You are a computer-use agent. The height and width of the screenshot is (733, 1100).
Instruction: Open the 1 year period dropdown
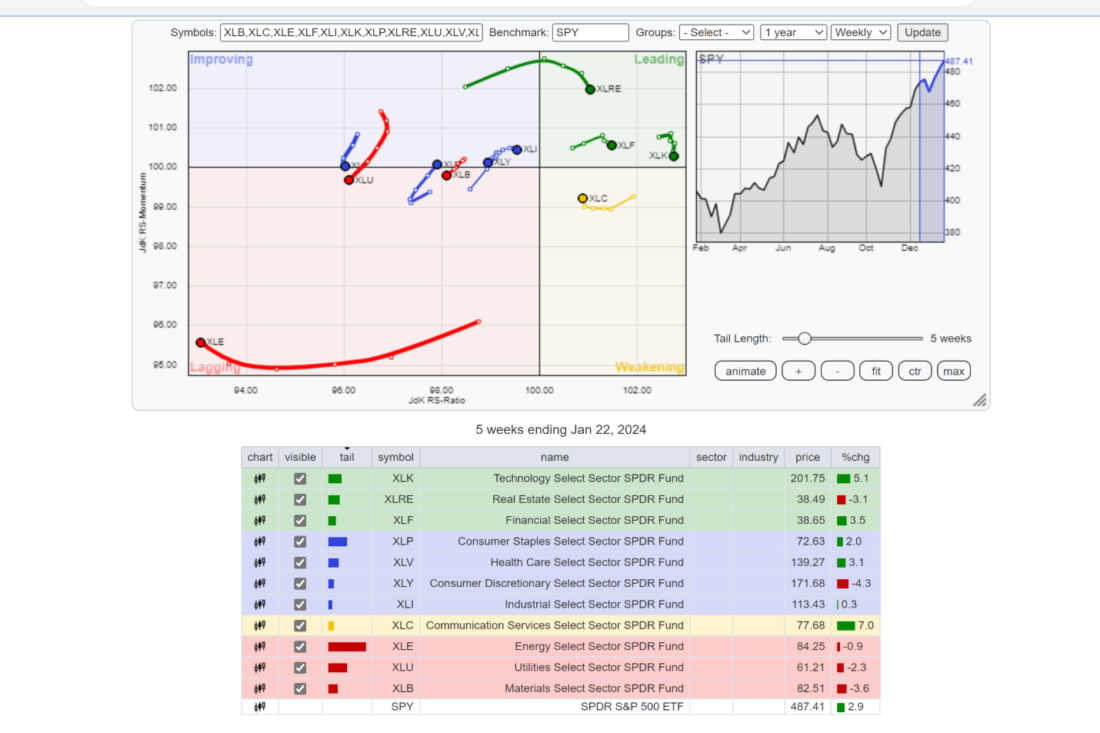[x=793, y=32]
